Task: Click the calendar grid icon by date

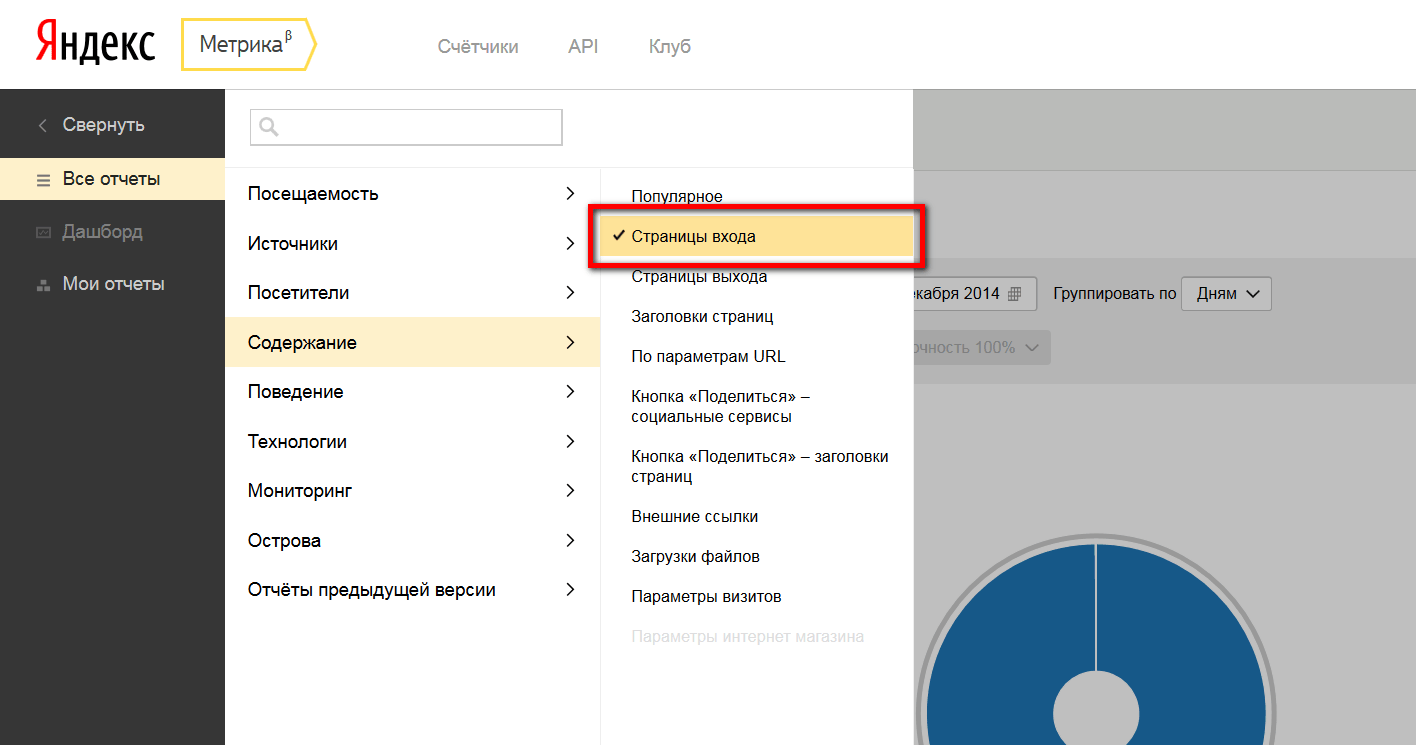Action: pos(1015,294)
